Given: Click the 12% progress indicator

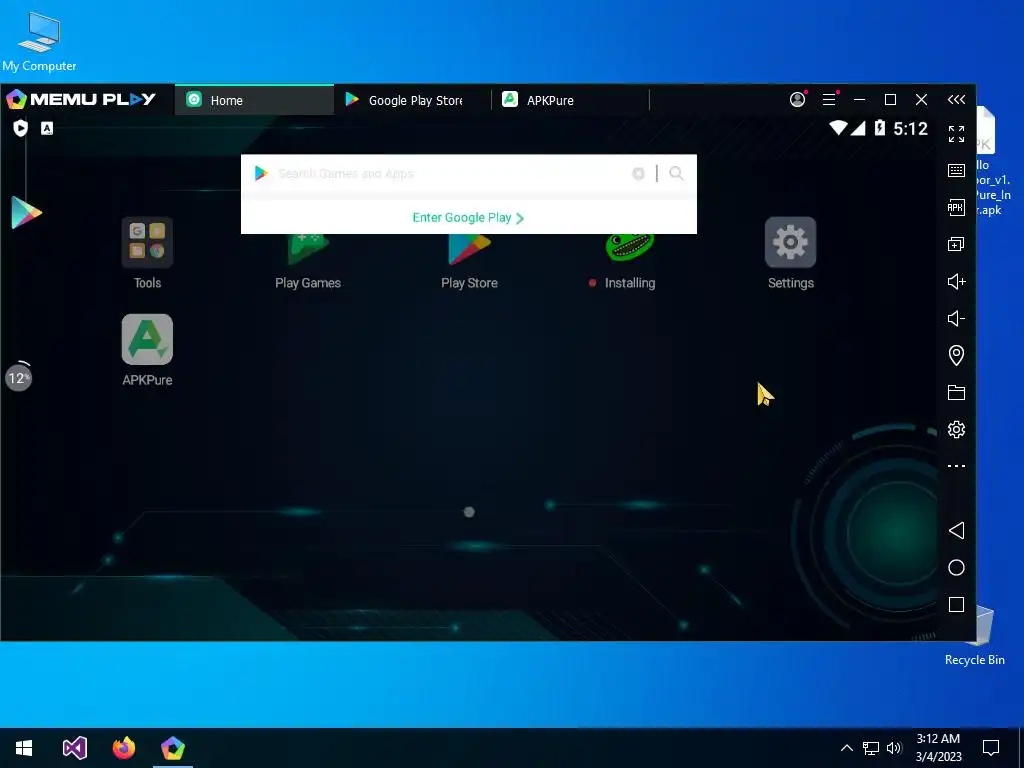Looking at the screenshot, I should tap(18, 377).
